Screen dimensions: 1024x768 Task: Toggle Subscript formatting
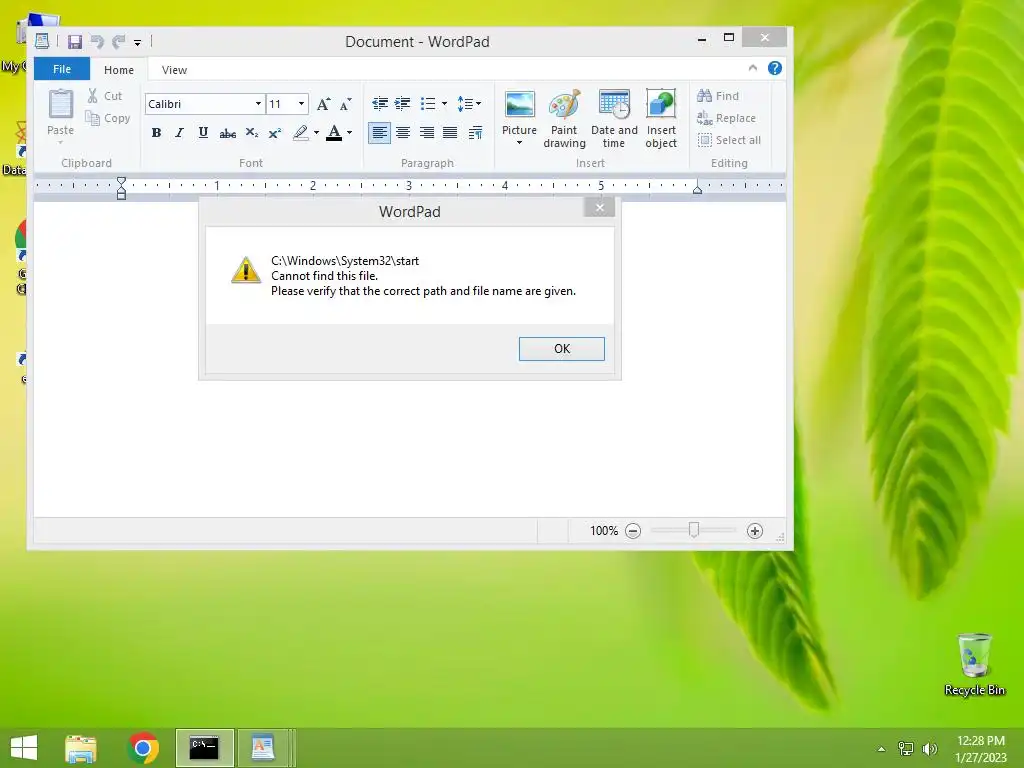click(251, 133)
